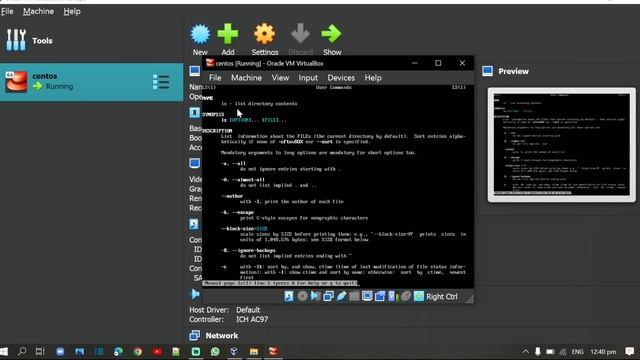Click the Network section header in details
Screen dimensions: 640x360
click(222, 336)
